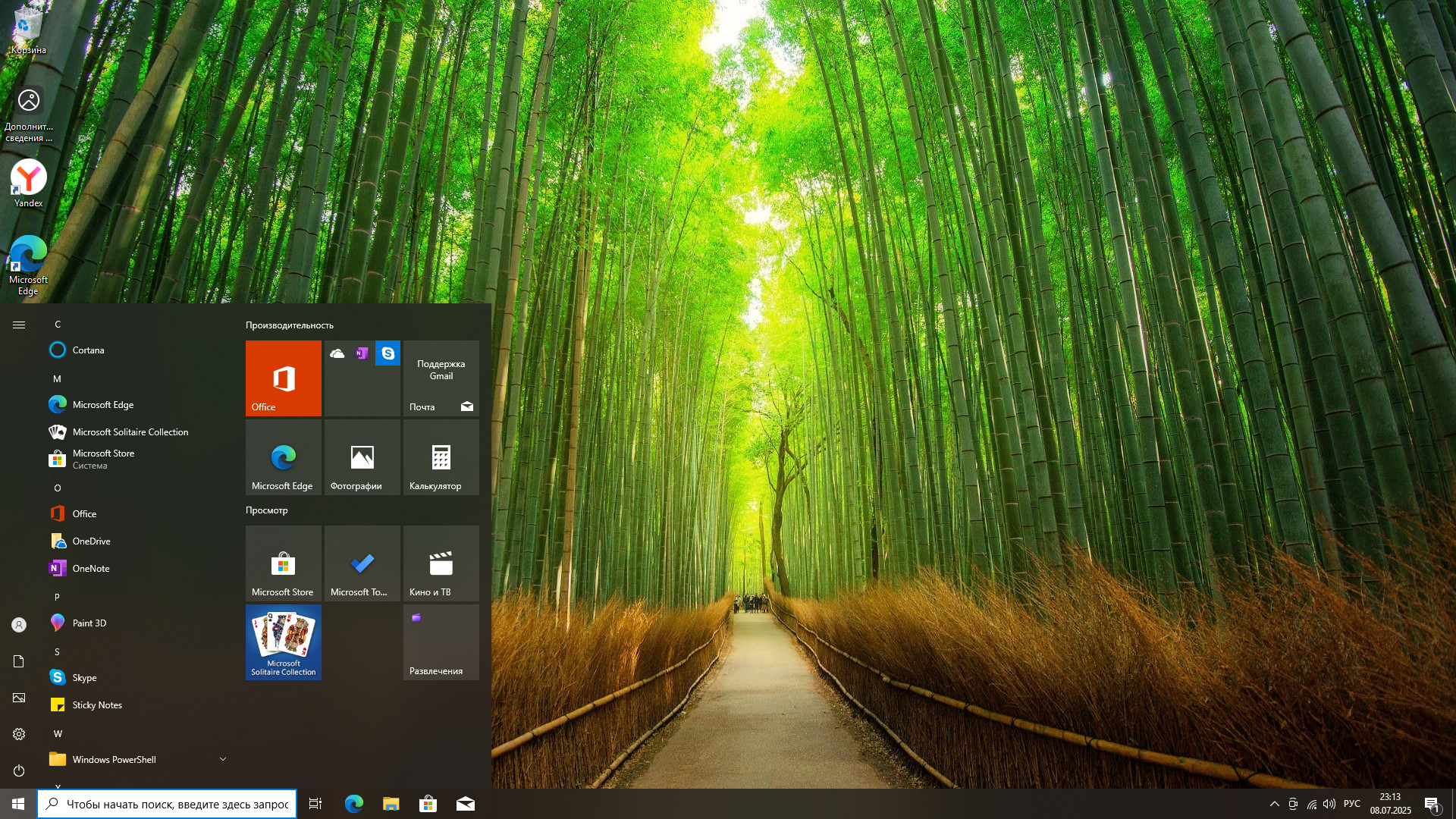Select Paint 3D from app list

pyautogui.click(x=89, y=623)
